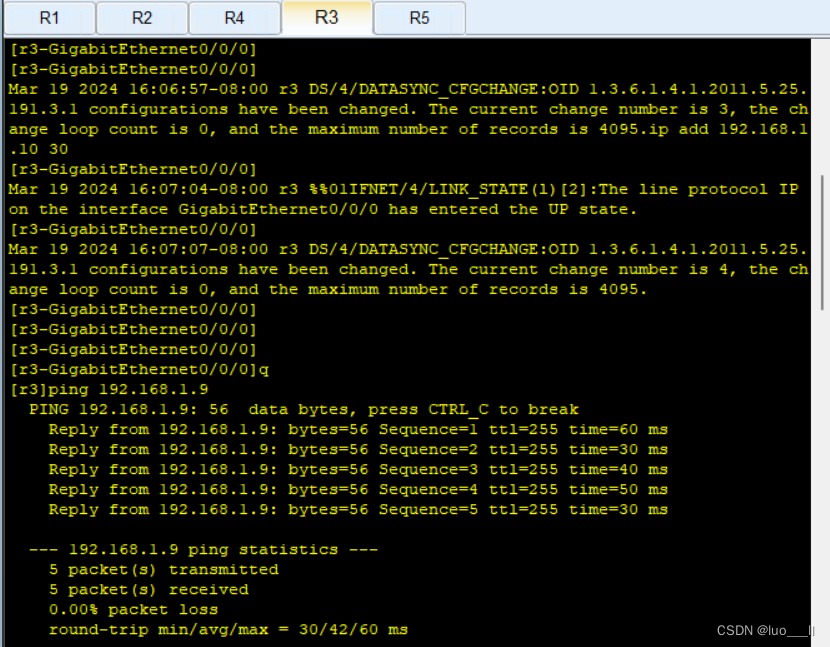
Task: Click the 'Mar 19 2024 16:07:07-08:00' log line
Action: click(x=408, y=249)
